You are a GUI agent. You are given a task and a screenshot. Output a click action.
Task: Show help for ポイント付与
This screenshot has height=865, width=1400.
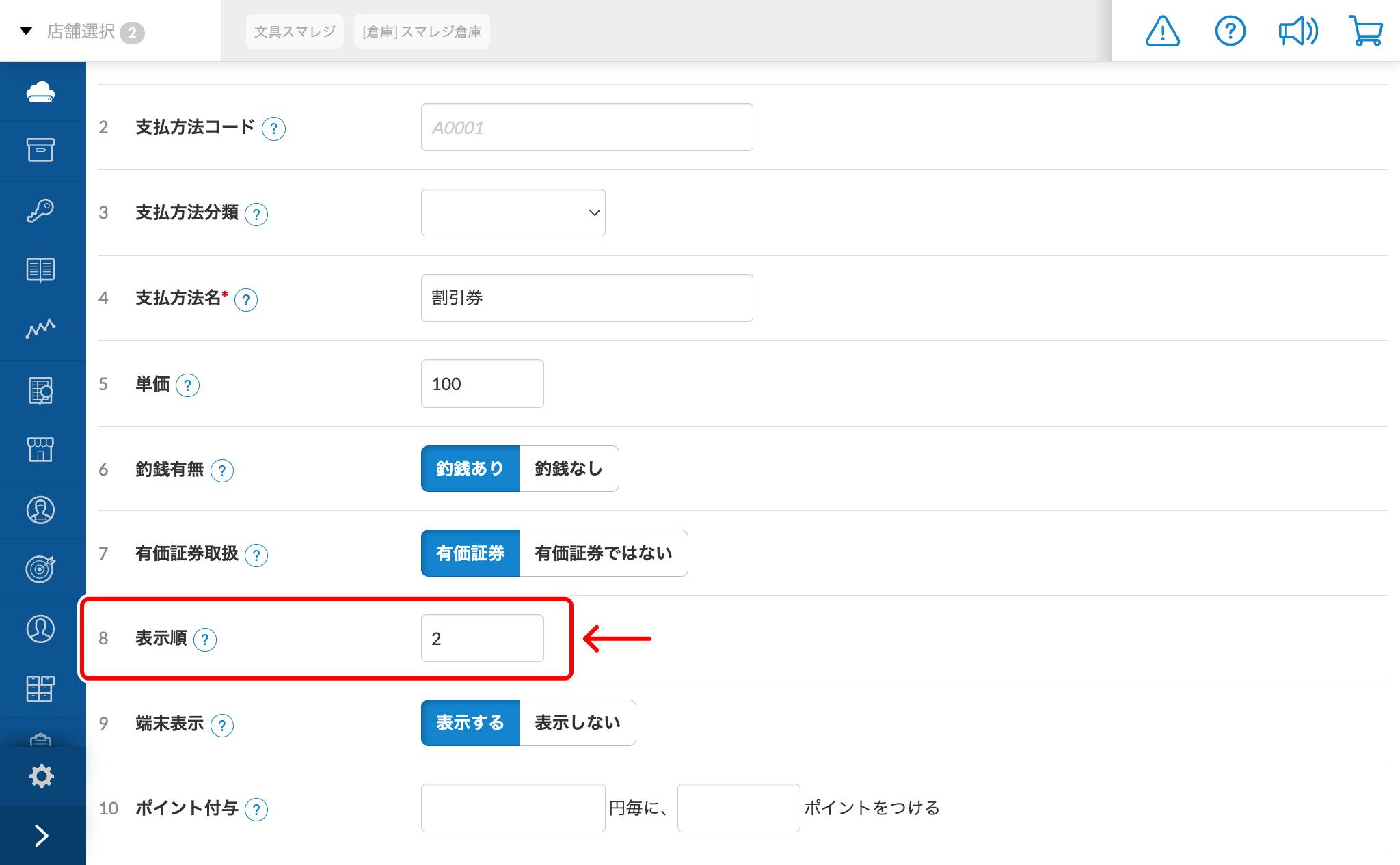(256, 810)
